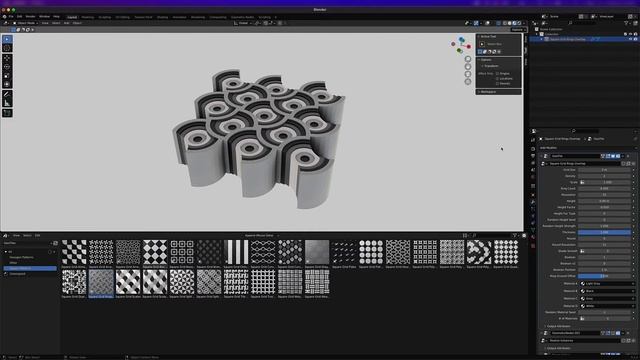Viewport: 640px width, 360px height.
Task: Toggle X-ray mode in viewport header
Action: pyautogui.click(x=499, y=23)
